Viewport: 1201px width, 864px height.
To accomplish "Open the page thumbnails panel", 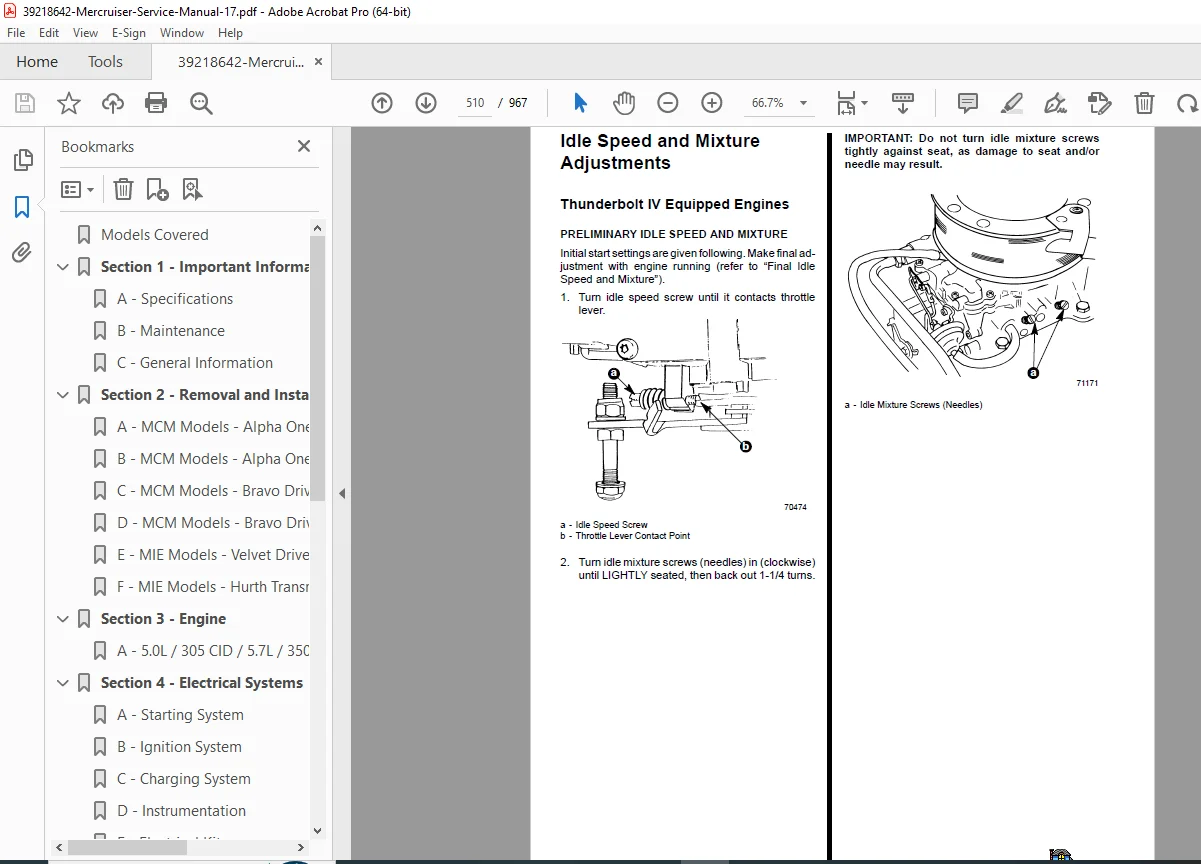I will [22, 160].
